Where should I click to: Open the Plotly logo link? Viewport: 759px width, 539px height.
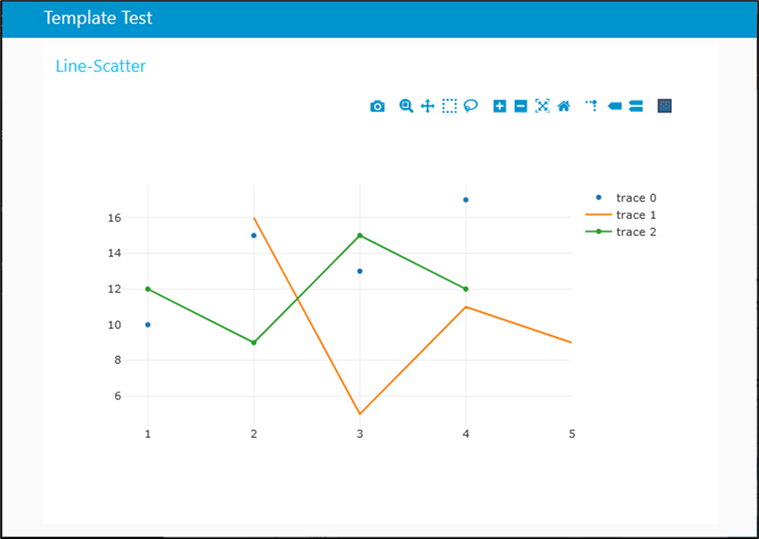(x=665, y=106)
